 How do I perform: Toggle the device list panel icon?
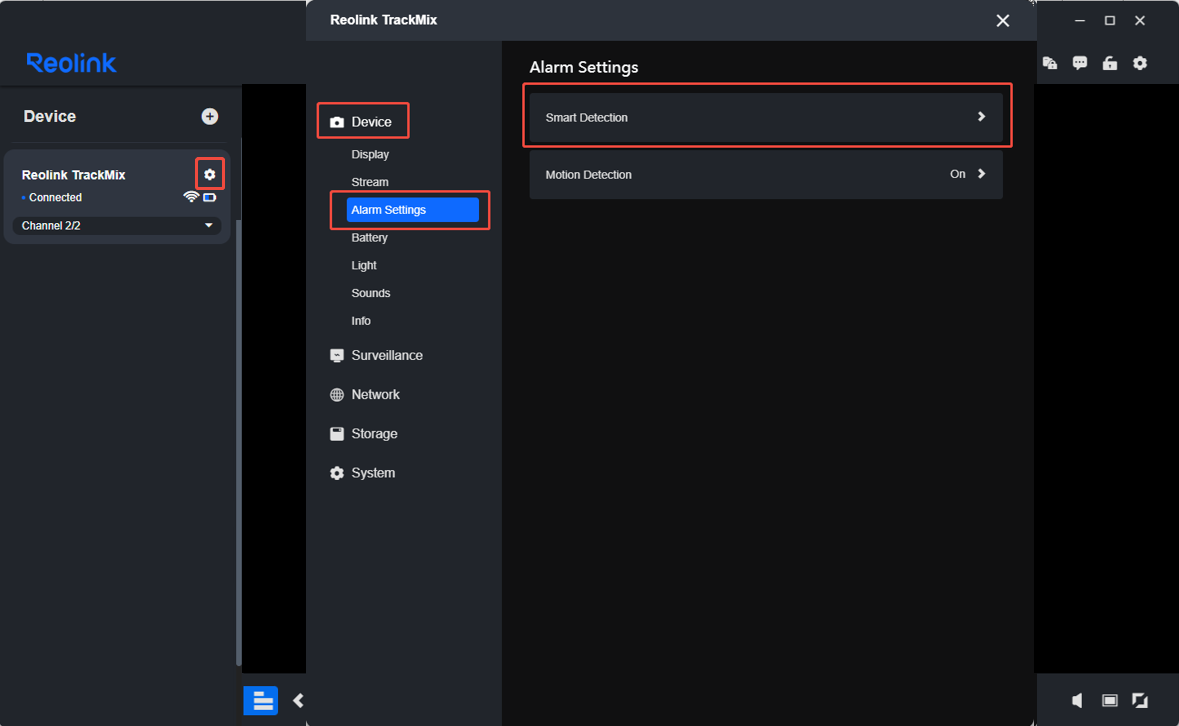pyautogui.click(x=261, y=700)
